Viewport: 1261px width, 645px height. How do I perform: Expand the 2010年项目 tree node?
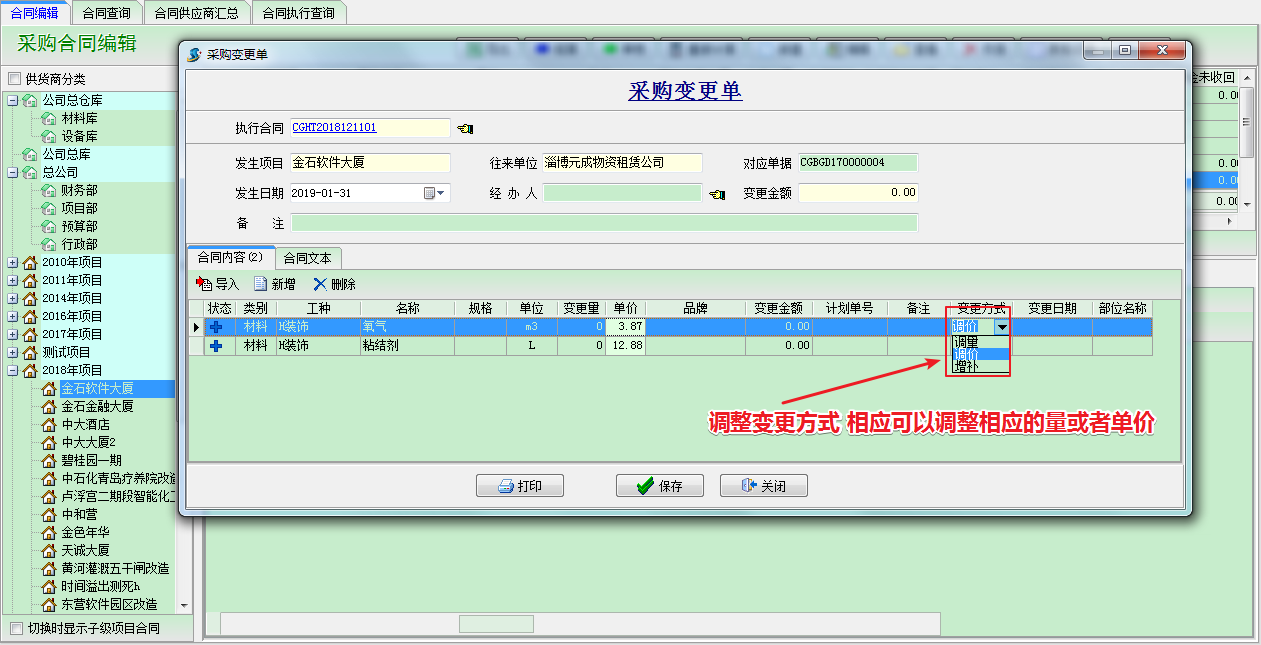(x=13, y=262)
